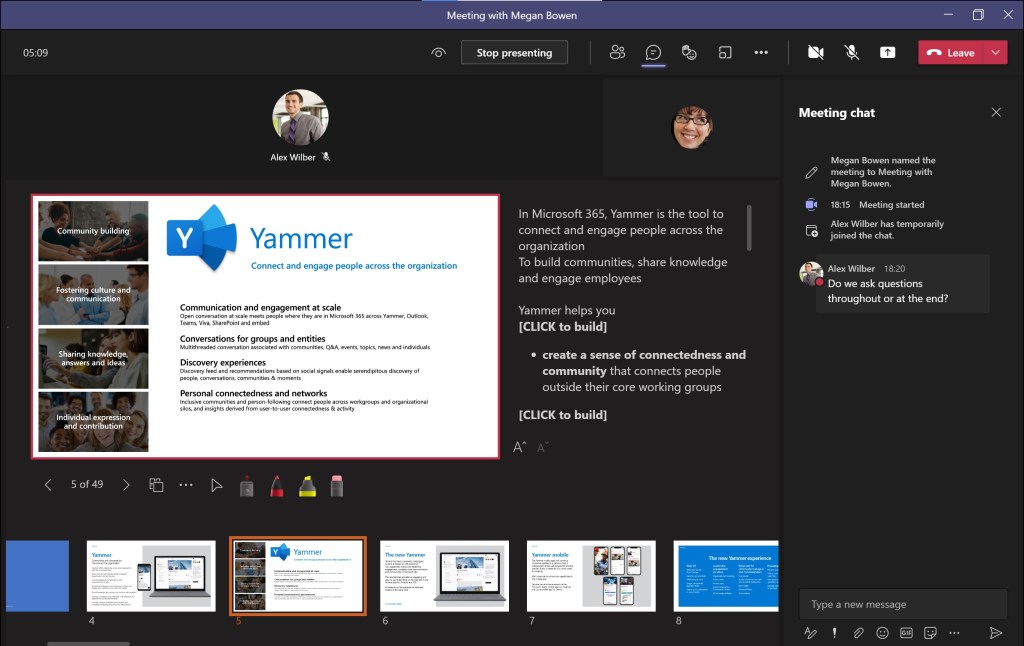Insert a GIF into the chat
The width and height of the screenshot is (1024, 646).
(906, 632)
